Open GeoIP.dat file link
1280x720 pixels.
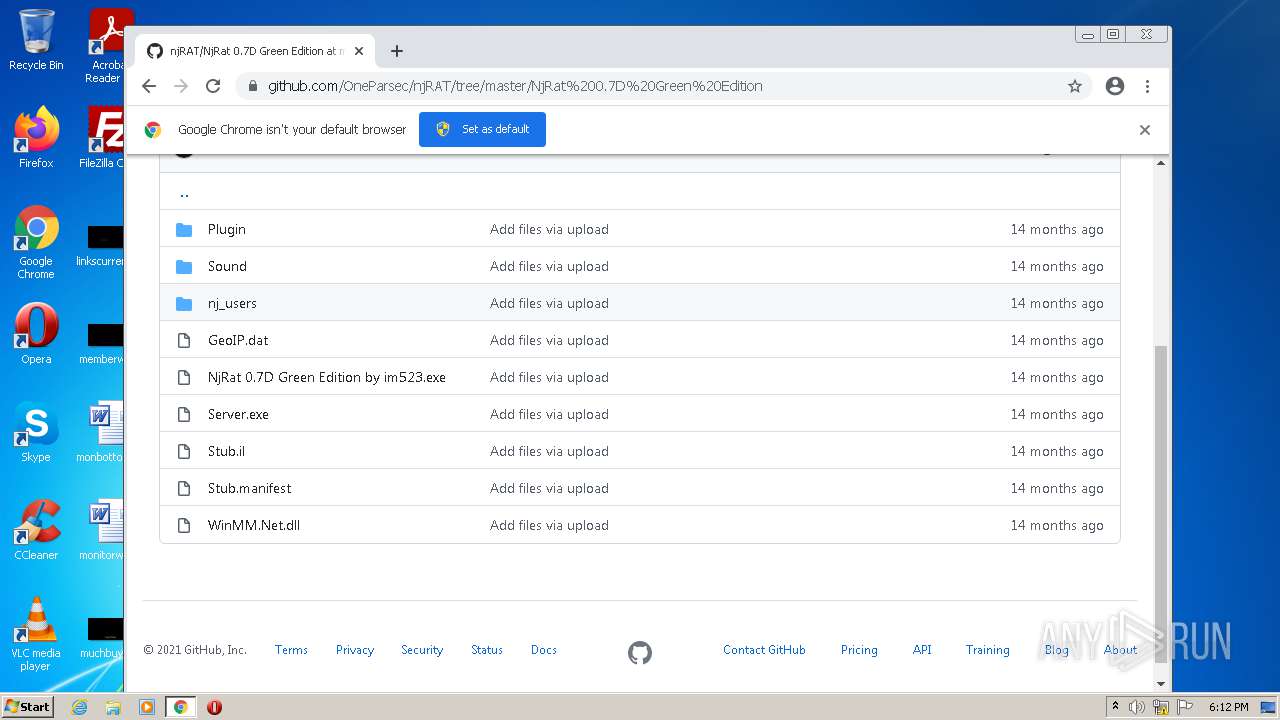point(238,340)
